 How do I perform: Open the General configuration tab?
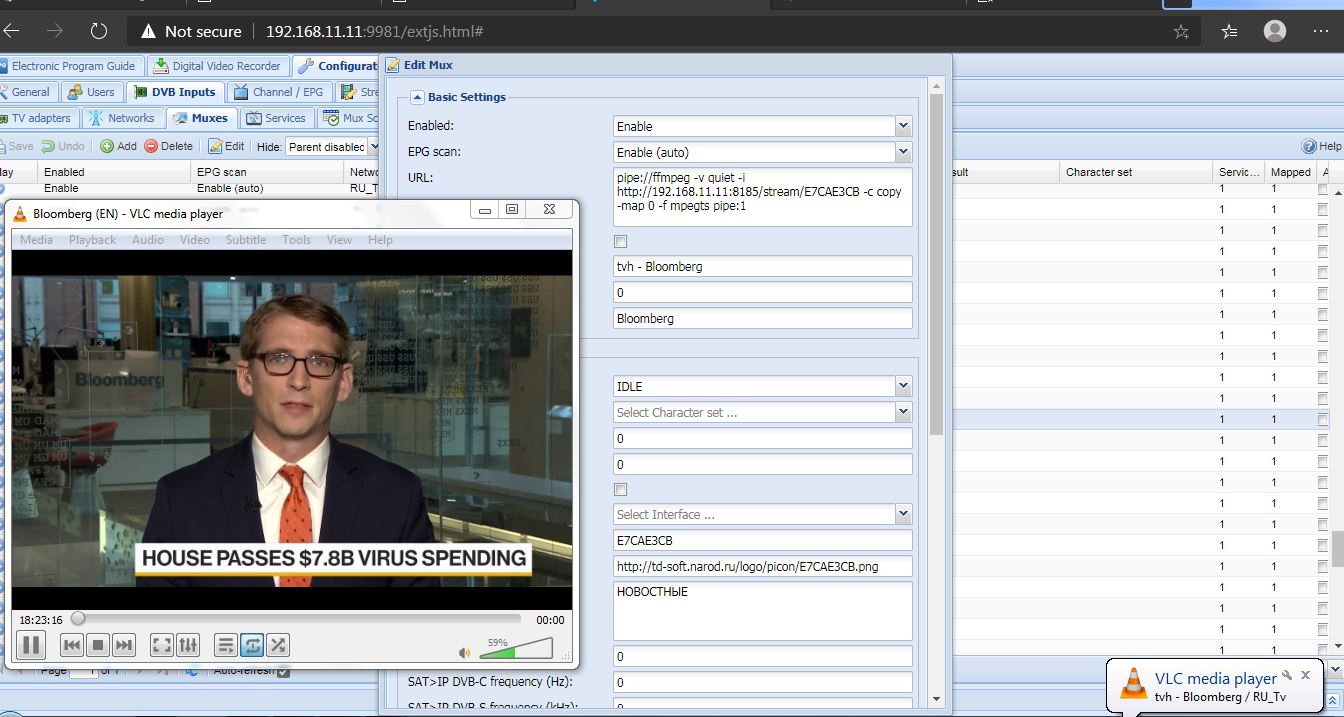28,92
